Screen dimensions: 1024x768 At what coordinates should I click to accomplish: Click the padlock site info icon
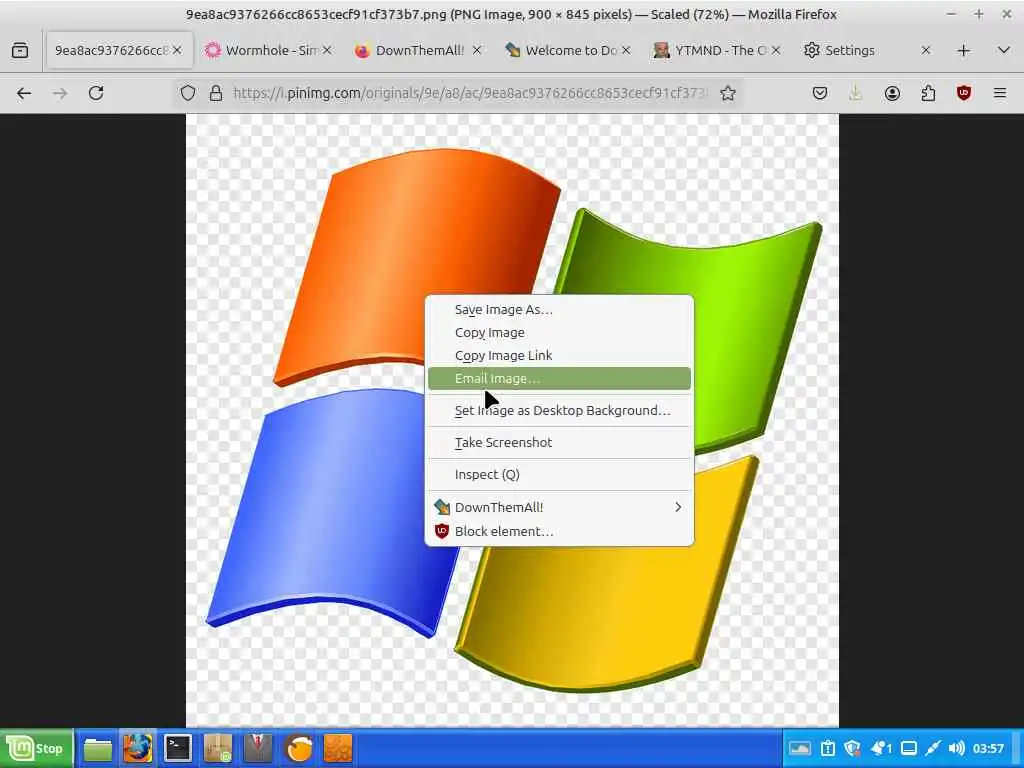tap(216, 93)
